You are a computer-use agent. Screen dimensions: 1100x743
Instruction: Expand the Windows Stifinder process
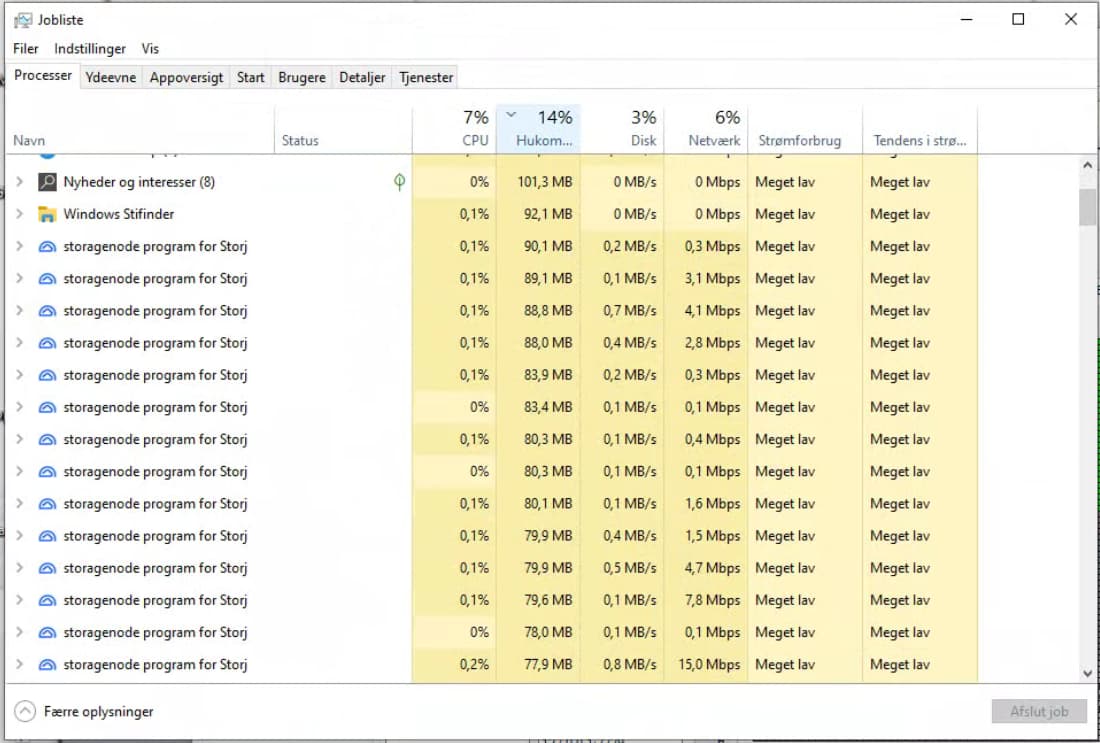pos(19,214)
